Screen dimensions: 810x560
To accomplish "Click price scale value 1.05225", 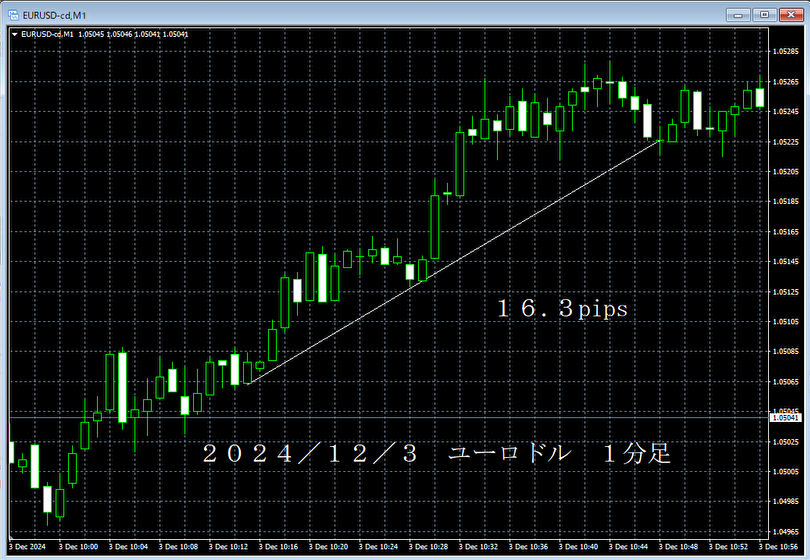I will pos(785,142).
